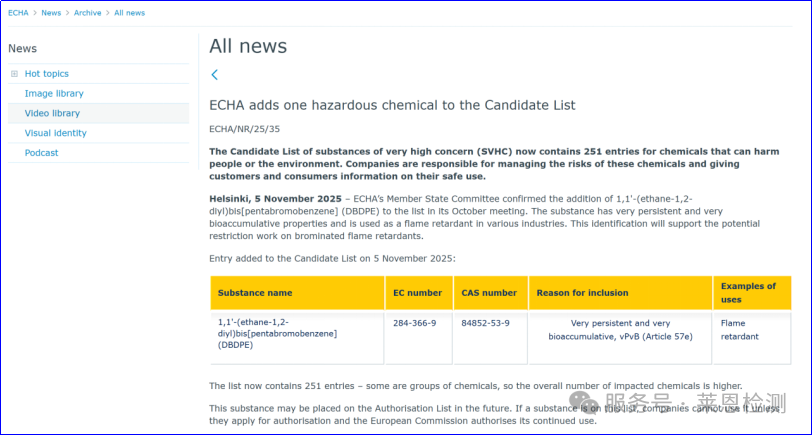Open Hot topics in sidebar
This screenshot has width=812, height=435.
47,74
